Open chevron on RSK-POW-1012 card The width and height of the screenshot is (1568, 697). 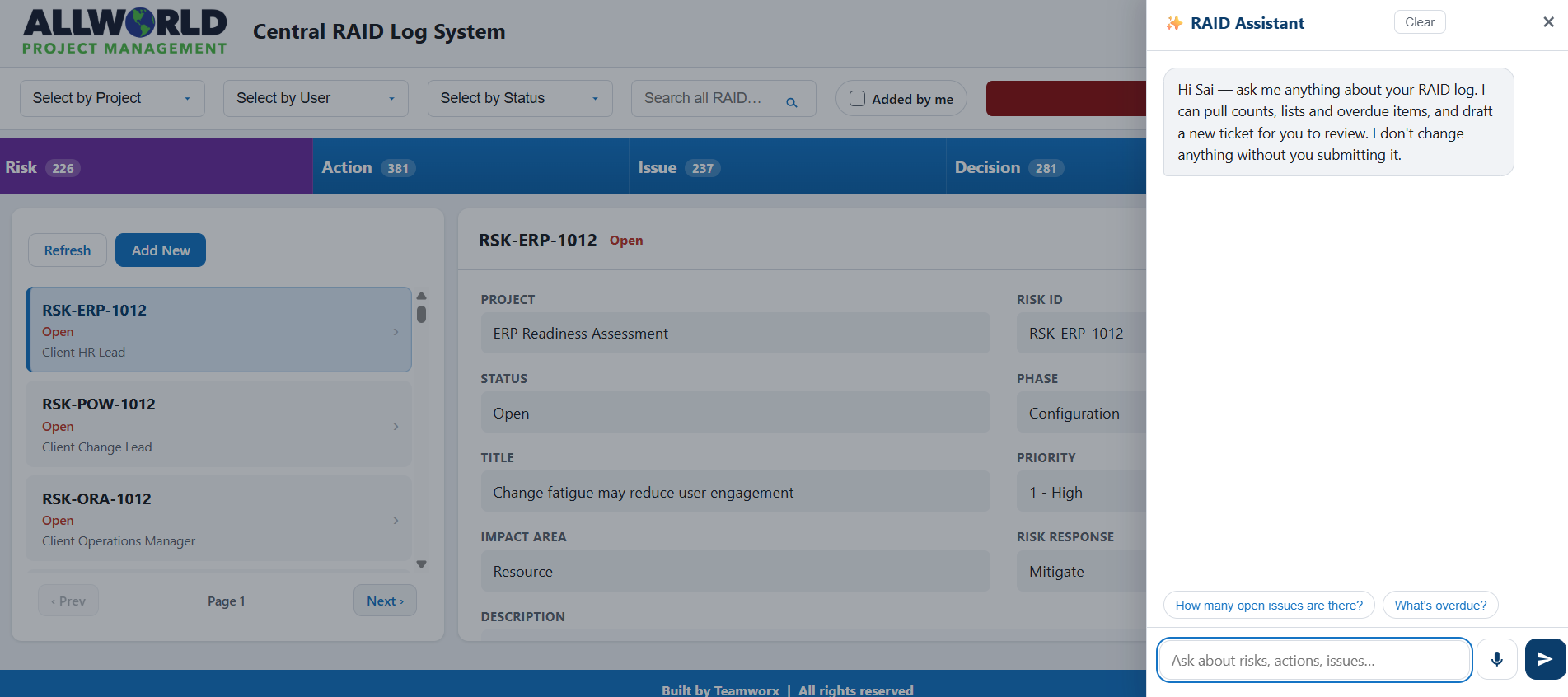pos(396,427)
